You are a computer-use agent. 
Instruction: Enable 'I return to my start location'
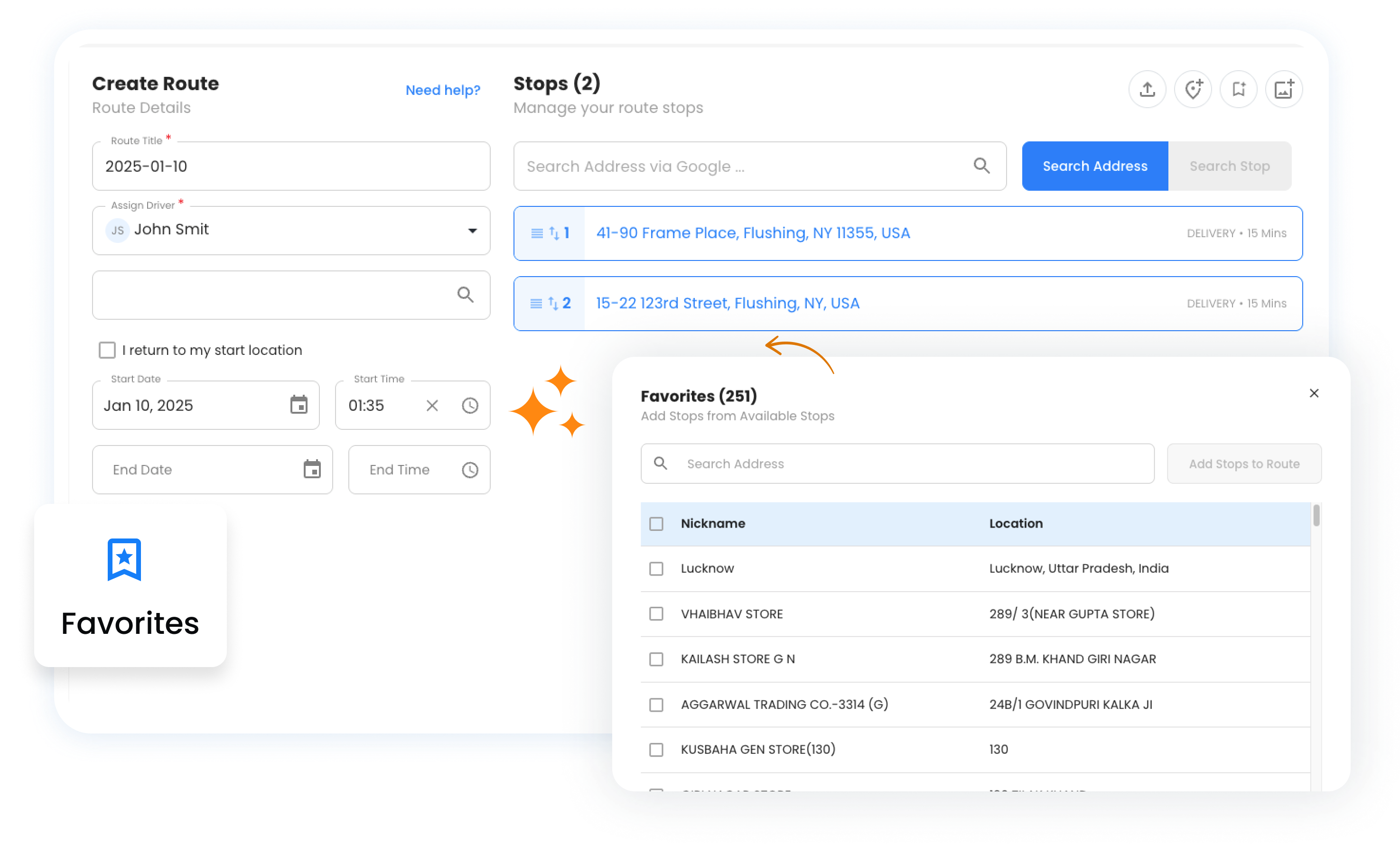pos(107,350)
